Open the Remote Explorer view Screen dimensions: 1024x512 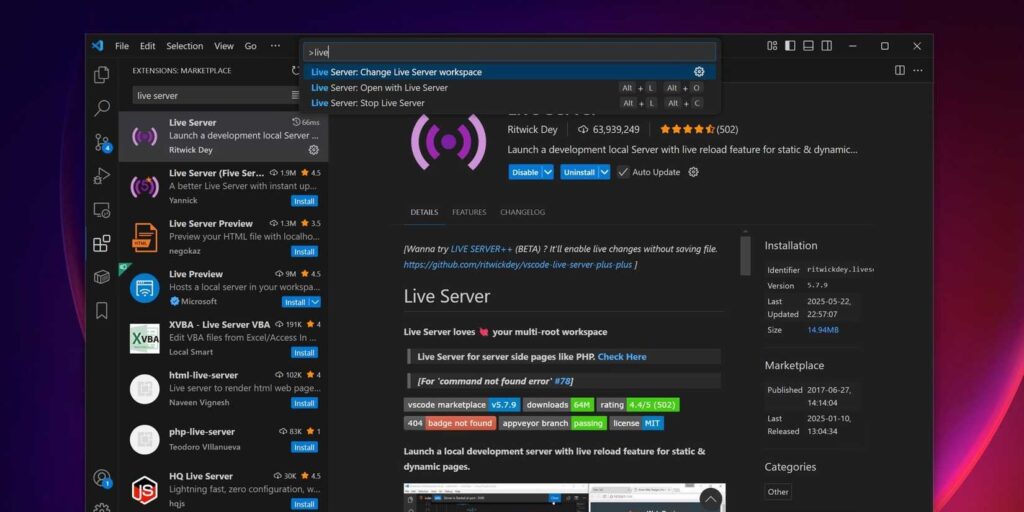[x=102, y=210]
